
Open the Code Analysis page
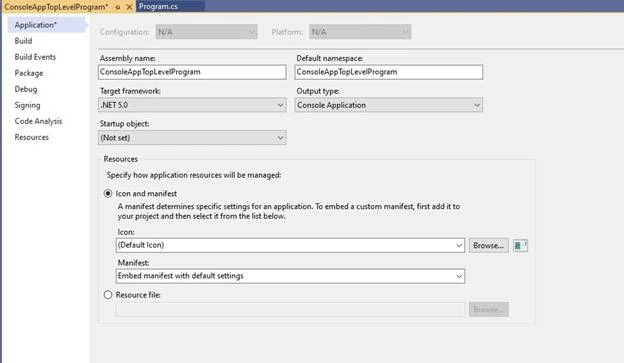point(38,121)
